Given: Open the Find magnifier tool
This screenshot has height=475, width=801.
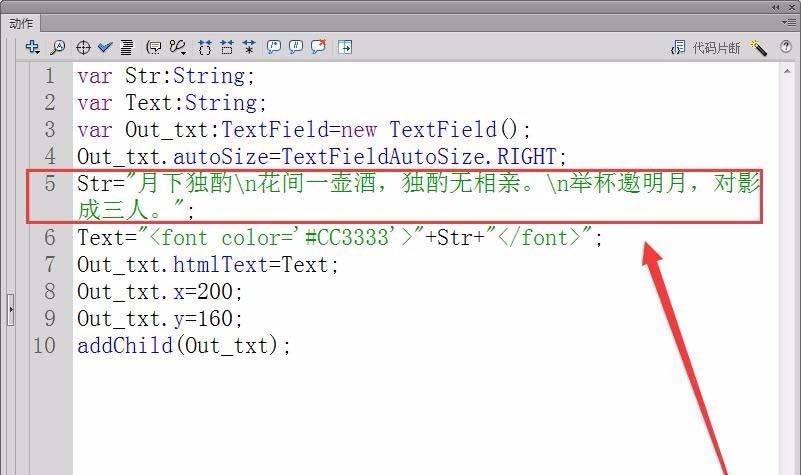Looking at the screenshot, I should [x=58, y=48].
